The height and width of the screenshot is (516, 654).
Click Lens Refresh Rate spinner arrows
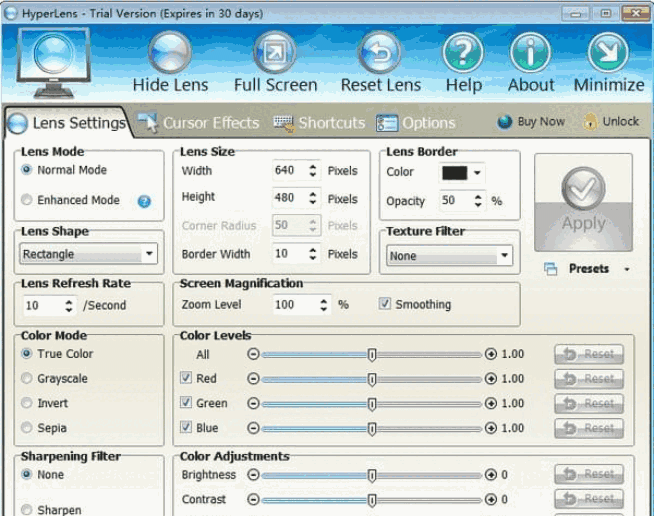69,305
